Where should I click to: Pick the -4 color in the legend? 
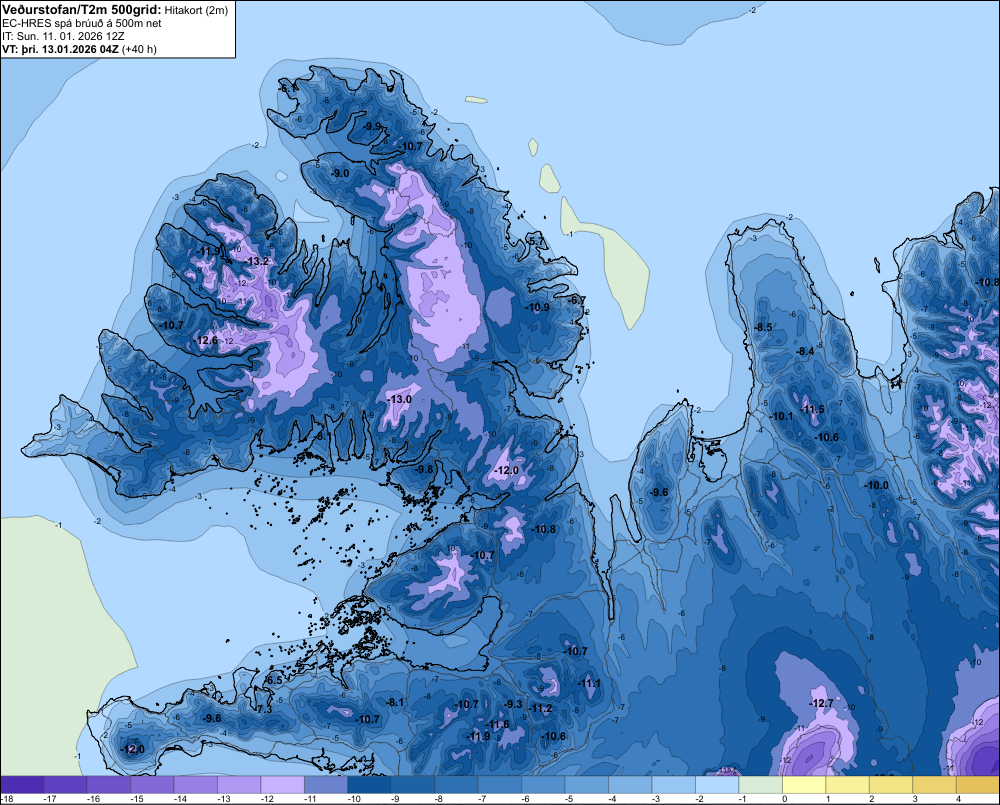click(x=629, y=785)
